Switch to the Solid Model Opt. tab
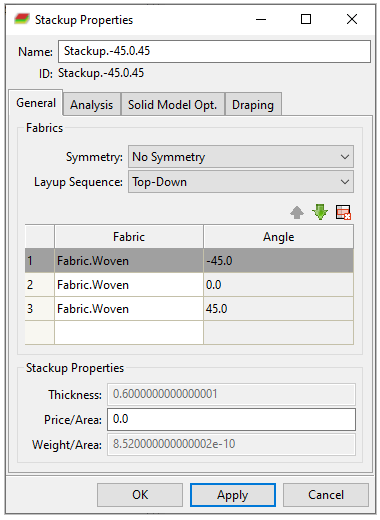The height and width of the screenshot is (520, 380). 173,105
